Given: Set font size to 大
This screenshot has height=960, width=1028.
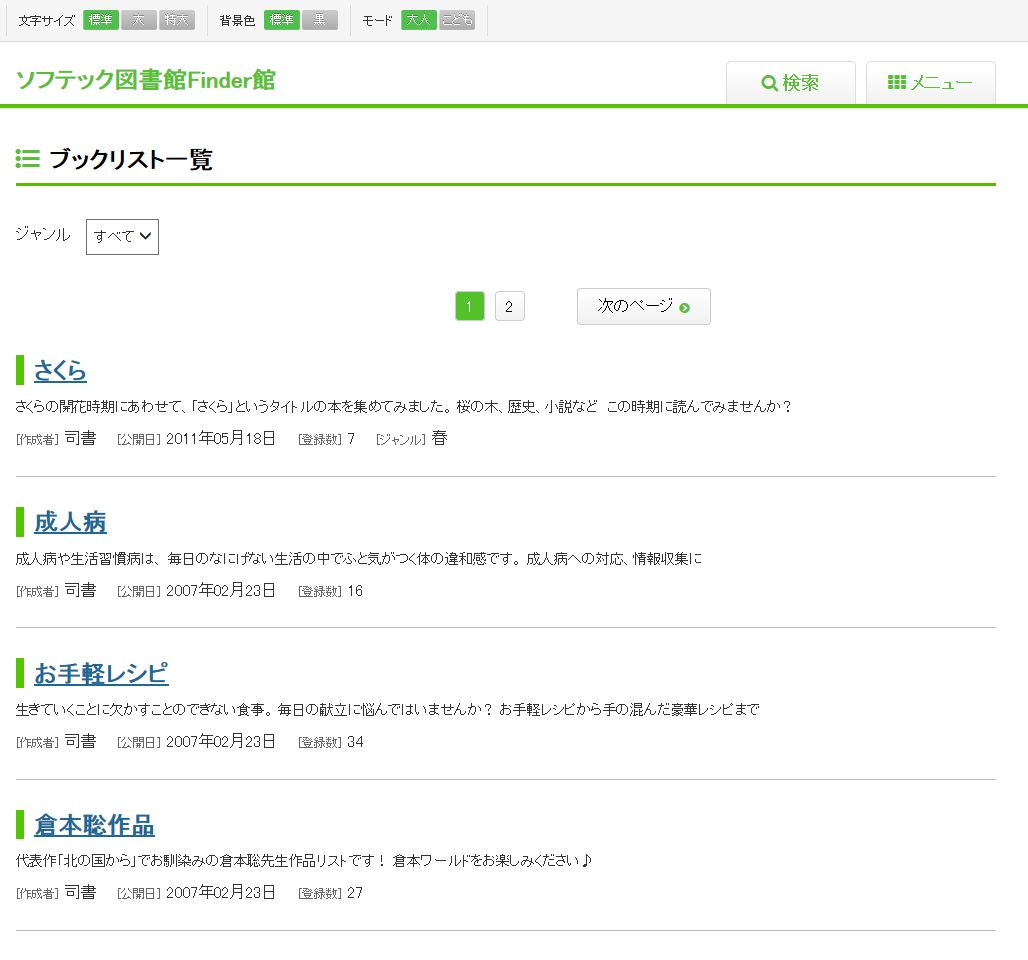Looking at the screenshot, I should [139, 21].
